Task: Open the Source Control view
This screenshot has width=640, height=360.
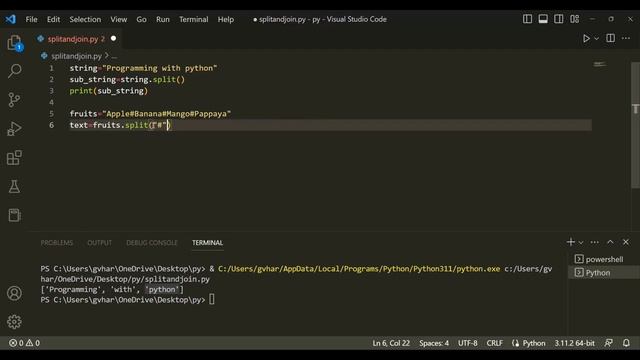Action: tap(14, 100)
